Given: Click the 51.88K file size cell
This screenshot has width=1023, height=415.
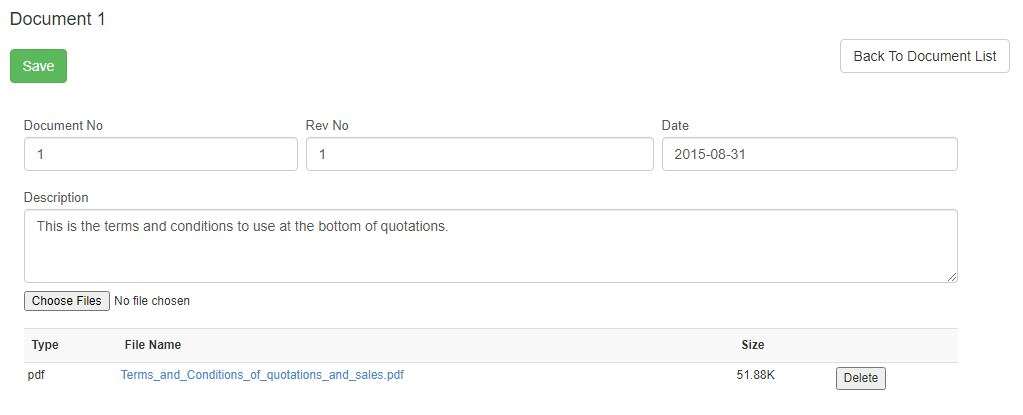Looking at the screenshot, I should pyautogui.click(x=756, y=375).
